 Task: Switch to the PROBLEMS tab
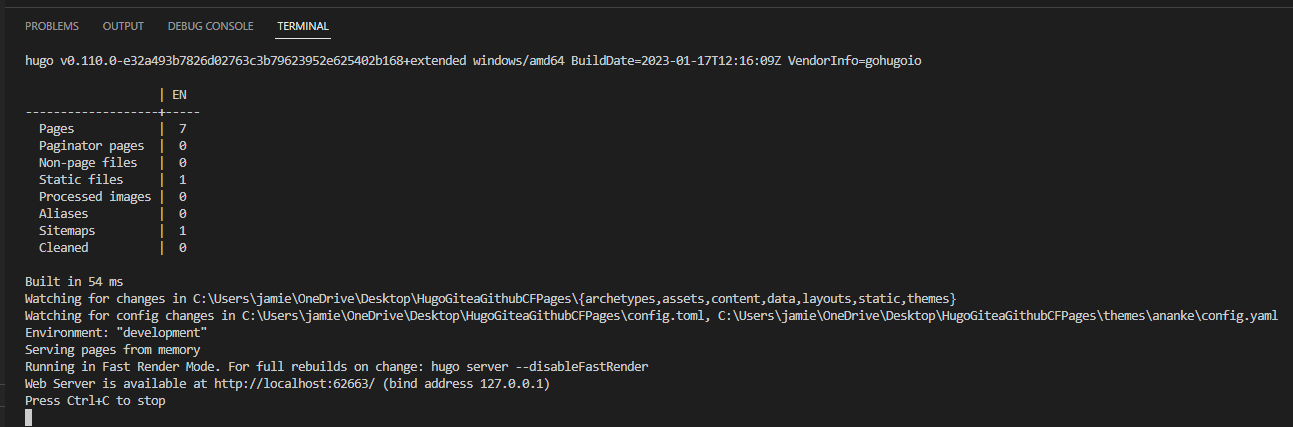point(52,26)
